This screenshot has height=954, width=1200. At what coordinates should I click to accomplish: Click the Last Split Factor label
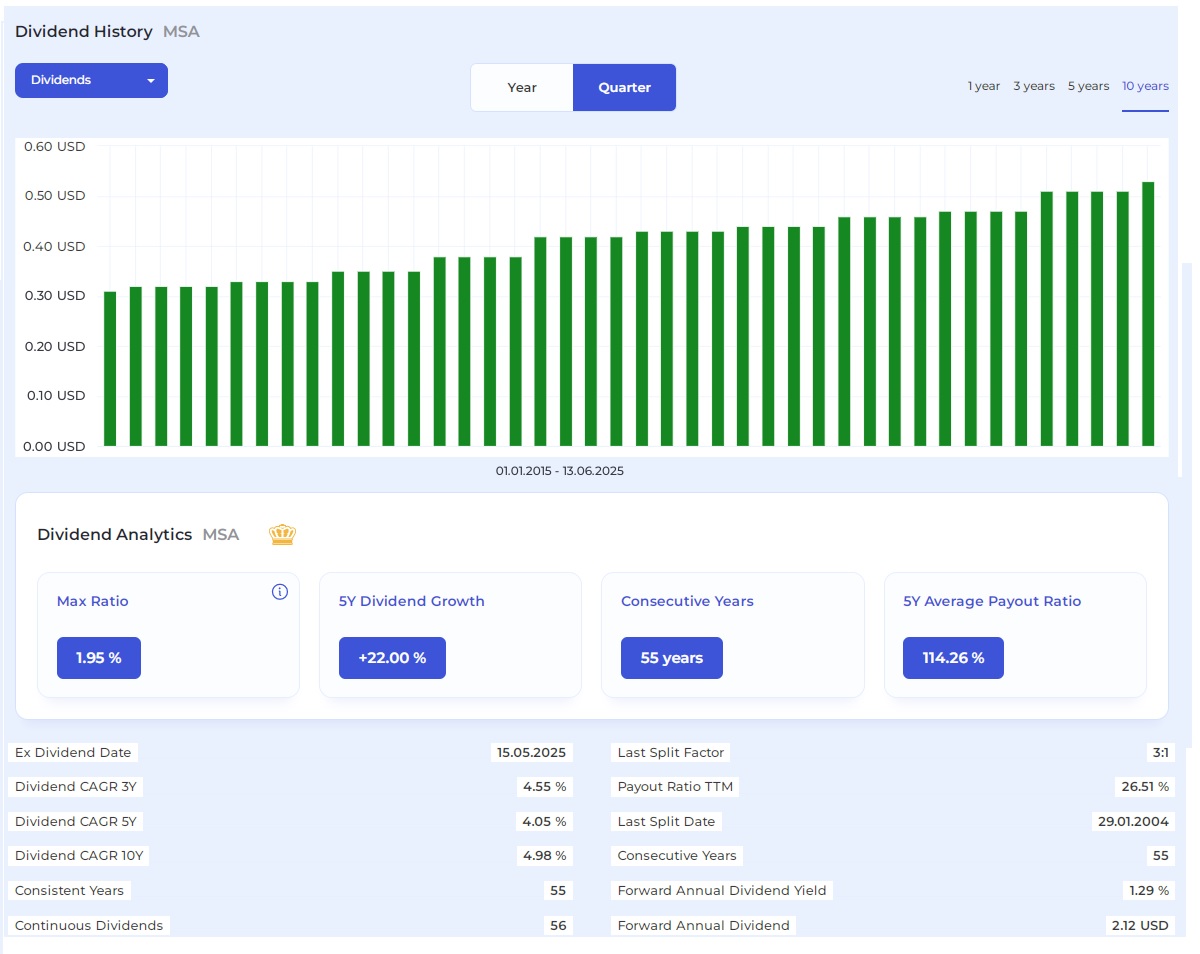[671, 752]
